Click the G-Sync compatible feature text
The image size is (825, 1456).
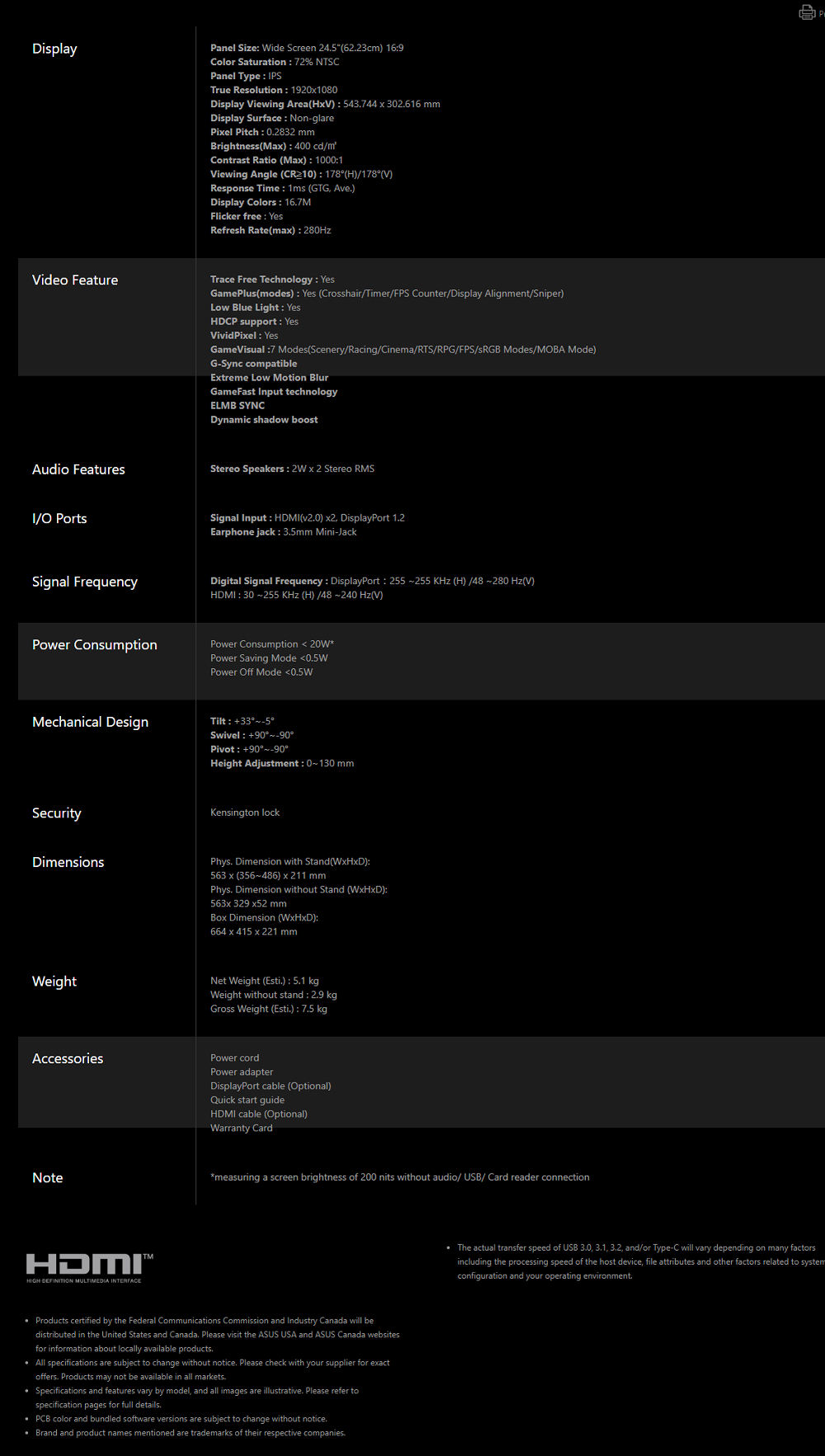coord(253,364)
